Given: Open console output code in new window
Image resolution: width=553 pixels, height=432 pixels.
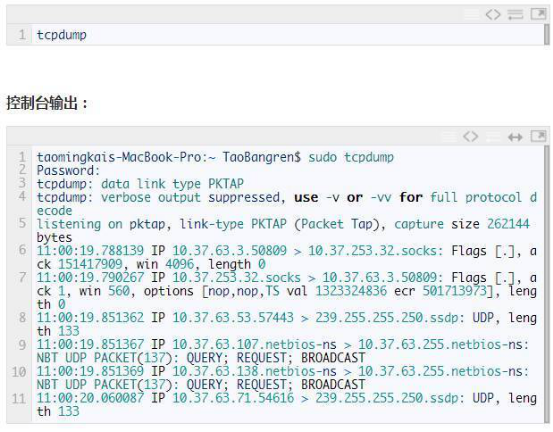Looking at the screenshot, I should click(x=538, y=136).
